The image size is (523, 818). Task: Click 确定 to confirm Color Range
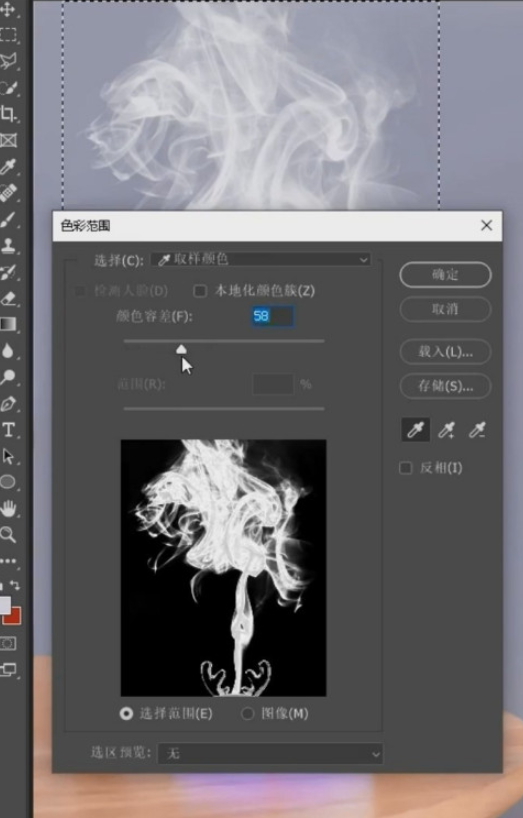click(445, 274)
